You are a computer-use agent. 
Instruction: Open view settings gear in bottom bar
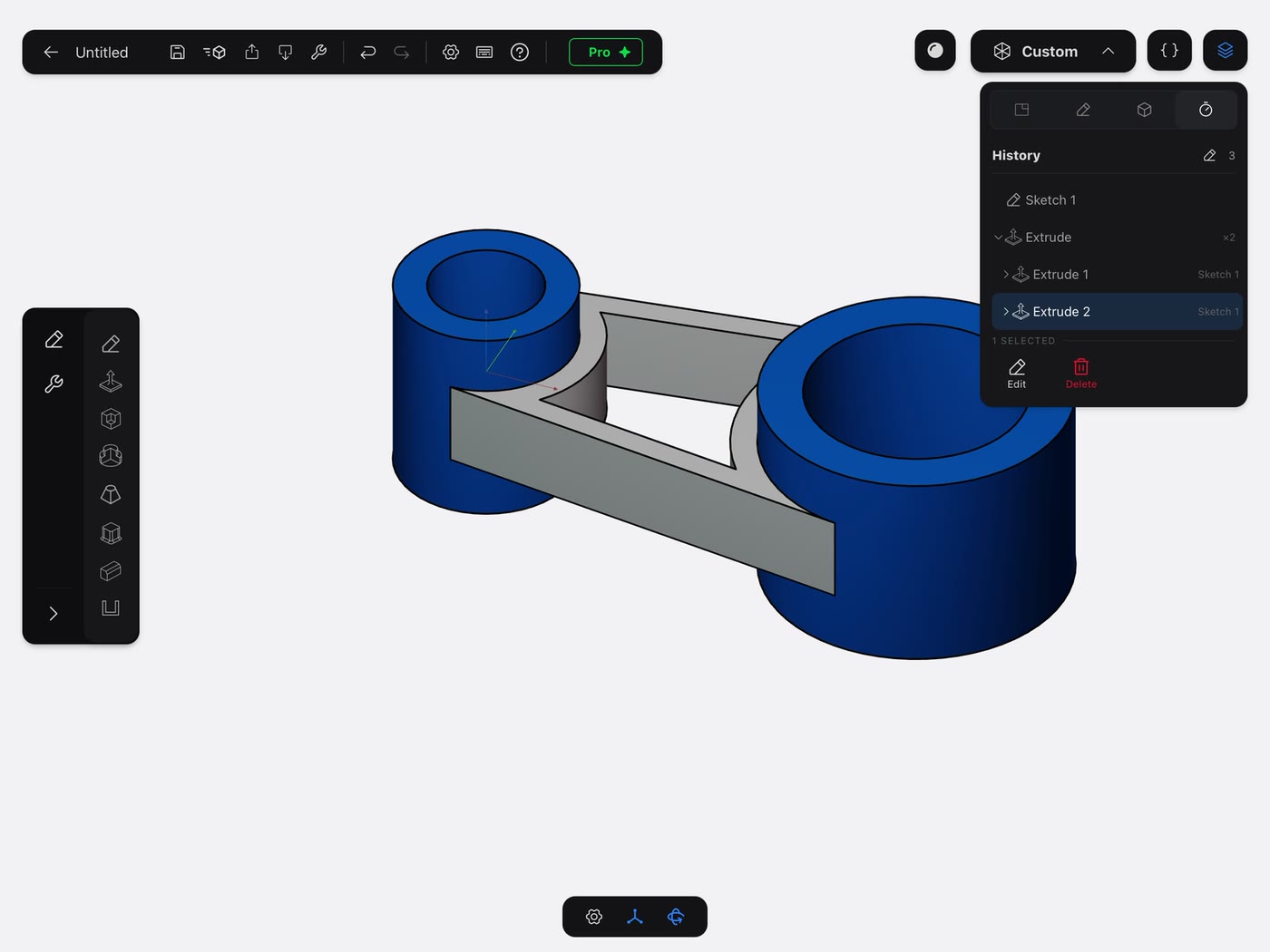[594, 917]
